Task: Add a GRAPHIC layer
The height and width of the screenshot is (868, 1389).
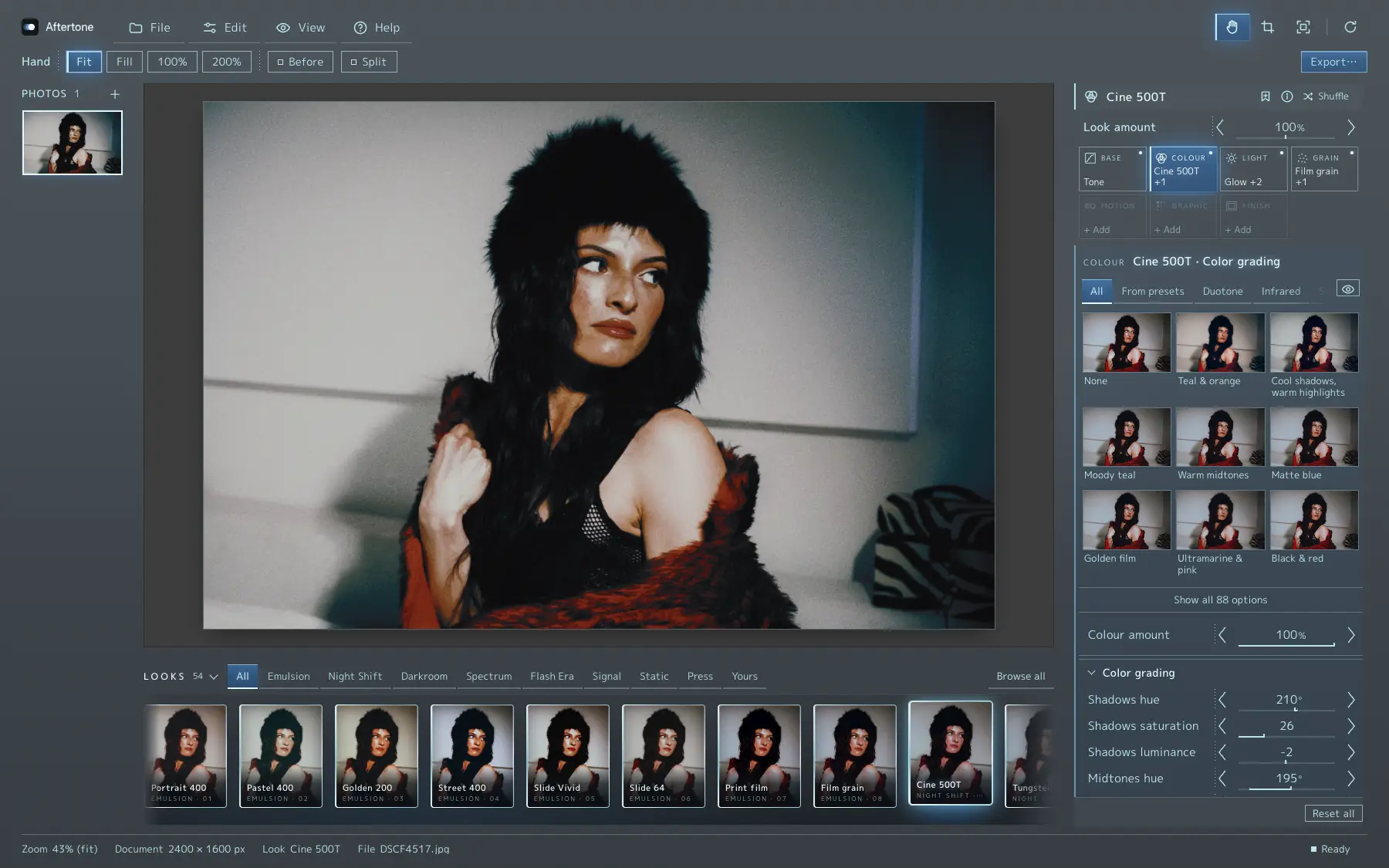Action: (x=1183, y=217)
